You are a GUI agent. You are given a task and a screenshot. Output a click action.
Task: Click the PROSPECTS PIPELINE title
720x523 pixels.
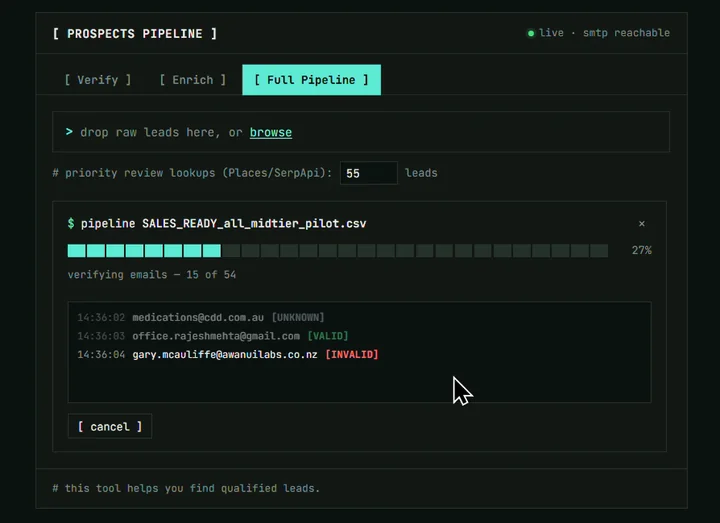[135, 34]
